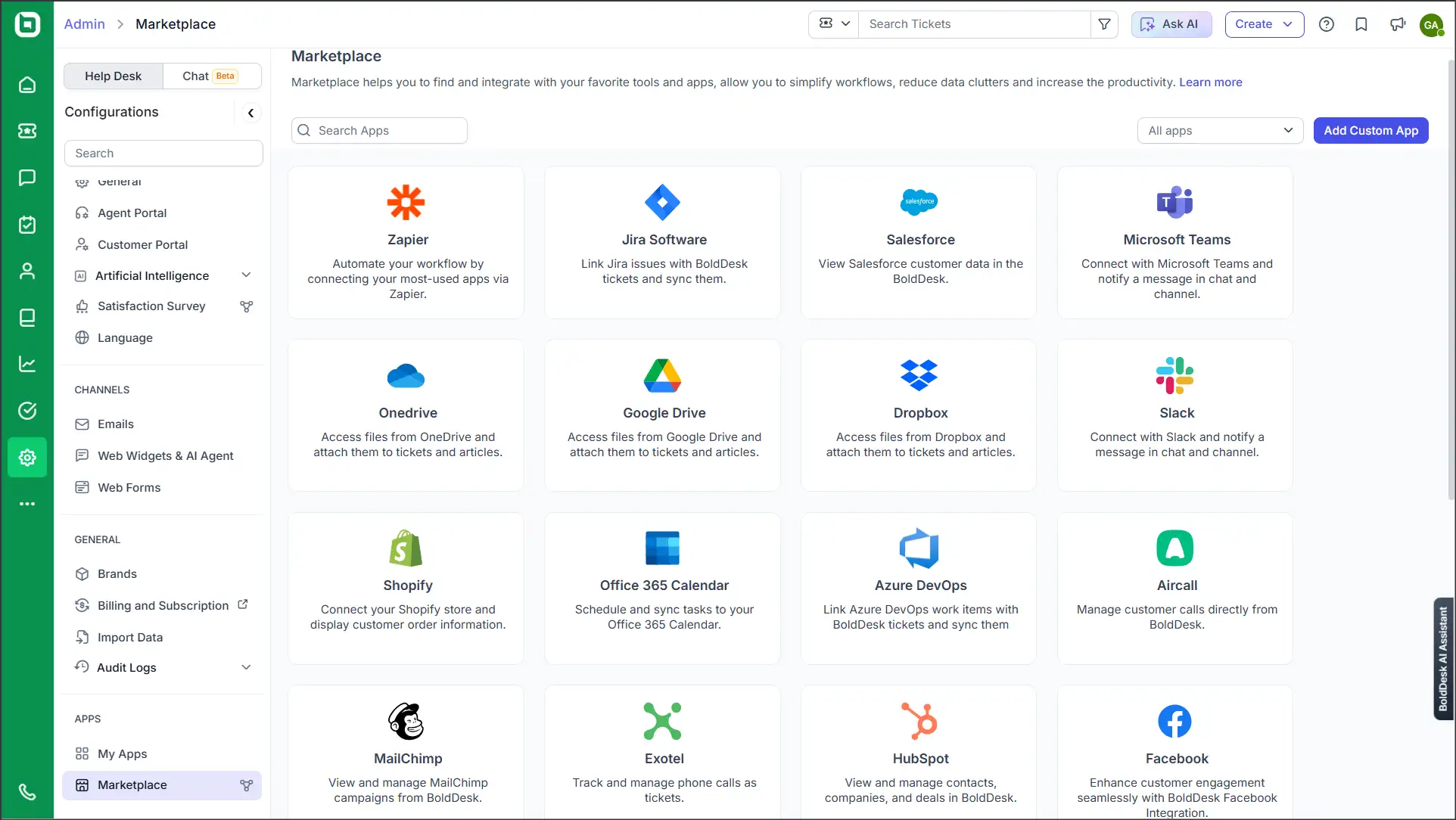Image resolution: width=1456 pixels, height=820 pixels.
Task: Click the Add Custom App button
Action: pos(1370,131)
